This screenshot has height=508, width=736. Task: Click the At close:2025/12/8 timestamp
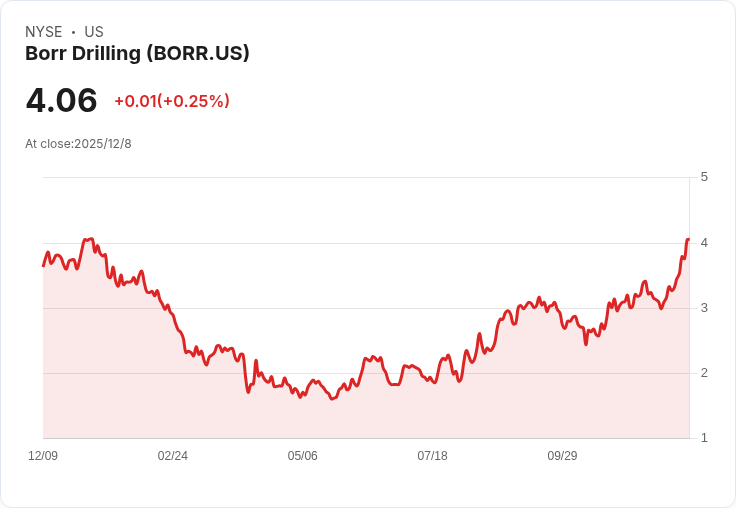(x=78, y=144)
